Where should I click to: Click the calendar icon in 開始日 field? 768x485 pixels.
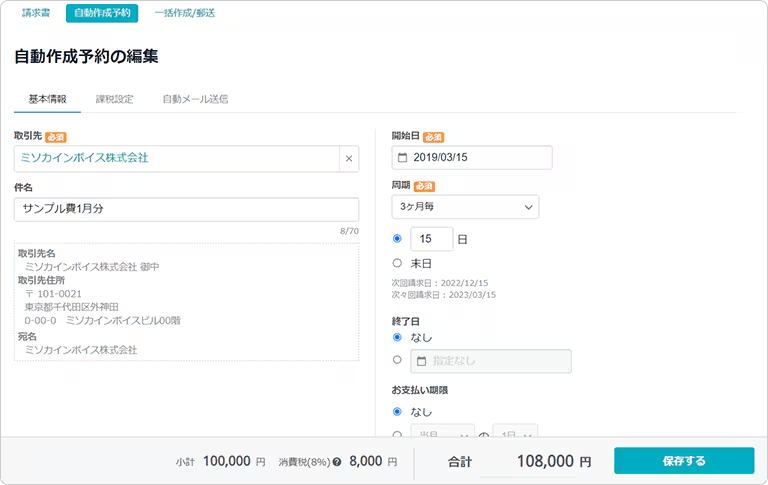point(402,158)
